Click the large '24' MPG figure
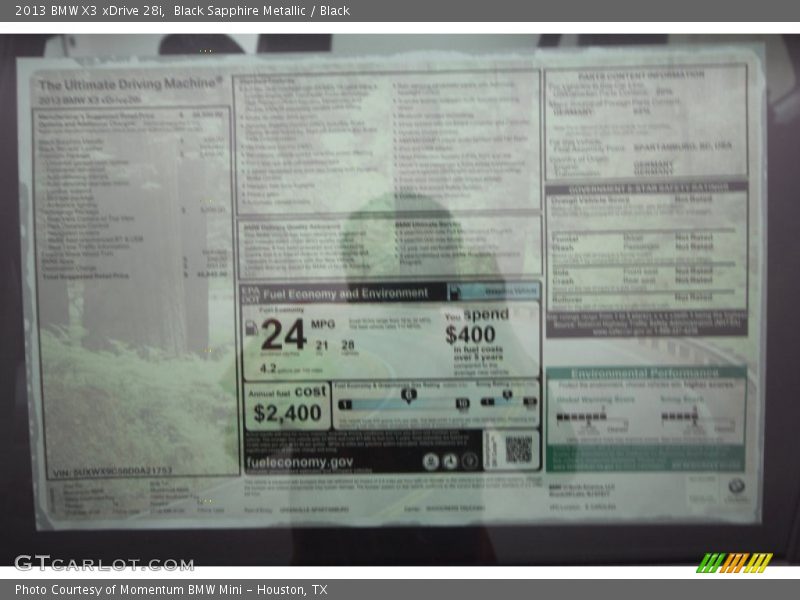 (x=284, y=335)
